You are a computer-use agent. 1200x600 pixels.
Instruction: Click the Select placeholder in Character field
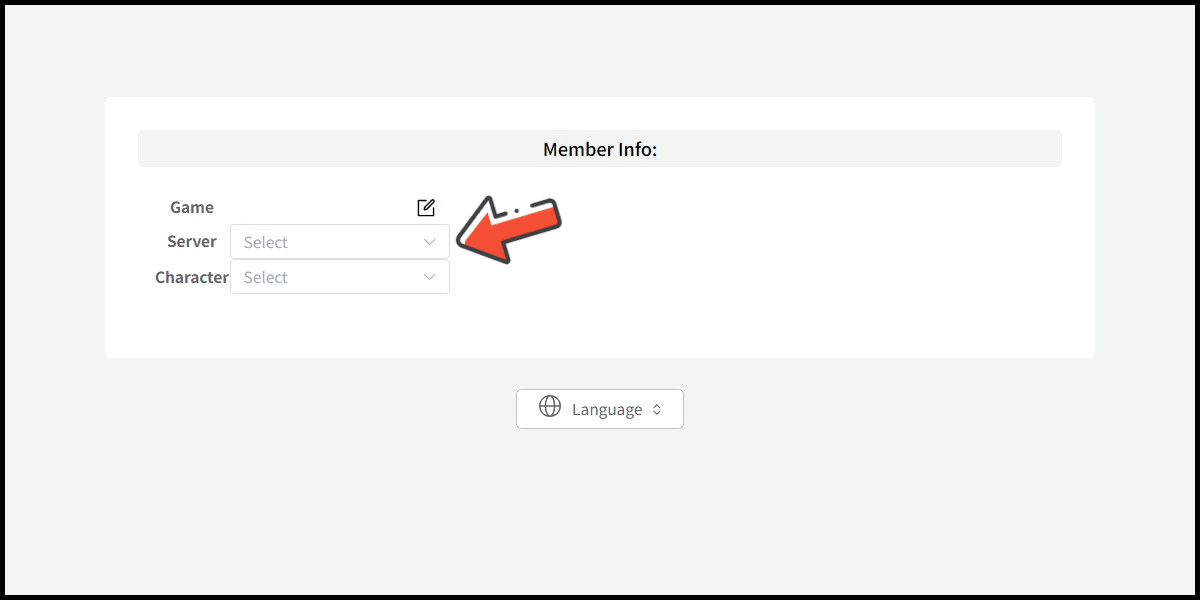pos(266,278)
